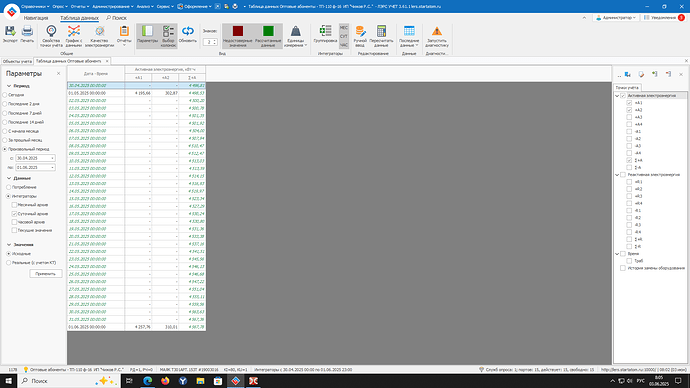Collapse the Reactive energy tree node
This screenshot has height=388, width=690.
tap(617, 175)
